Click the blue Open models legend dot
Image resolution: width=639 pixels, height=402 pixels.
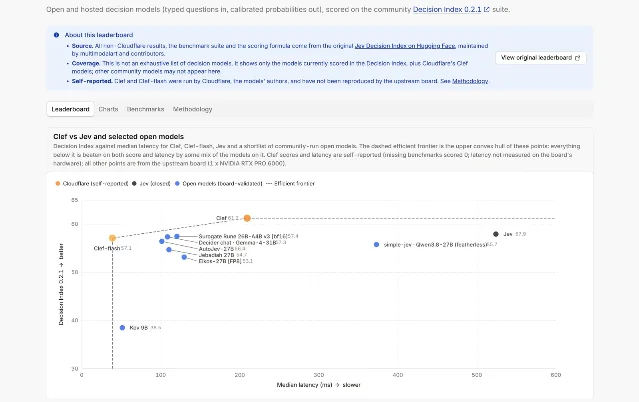pyautogui.click(x=177, y=183)
